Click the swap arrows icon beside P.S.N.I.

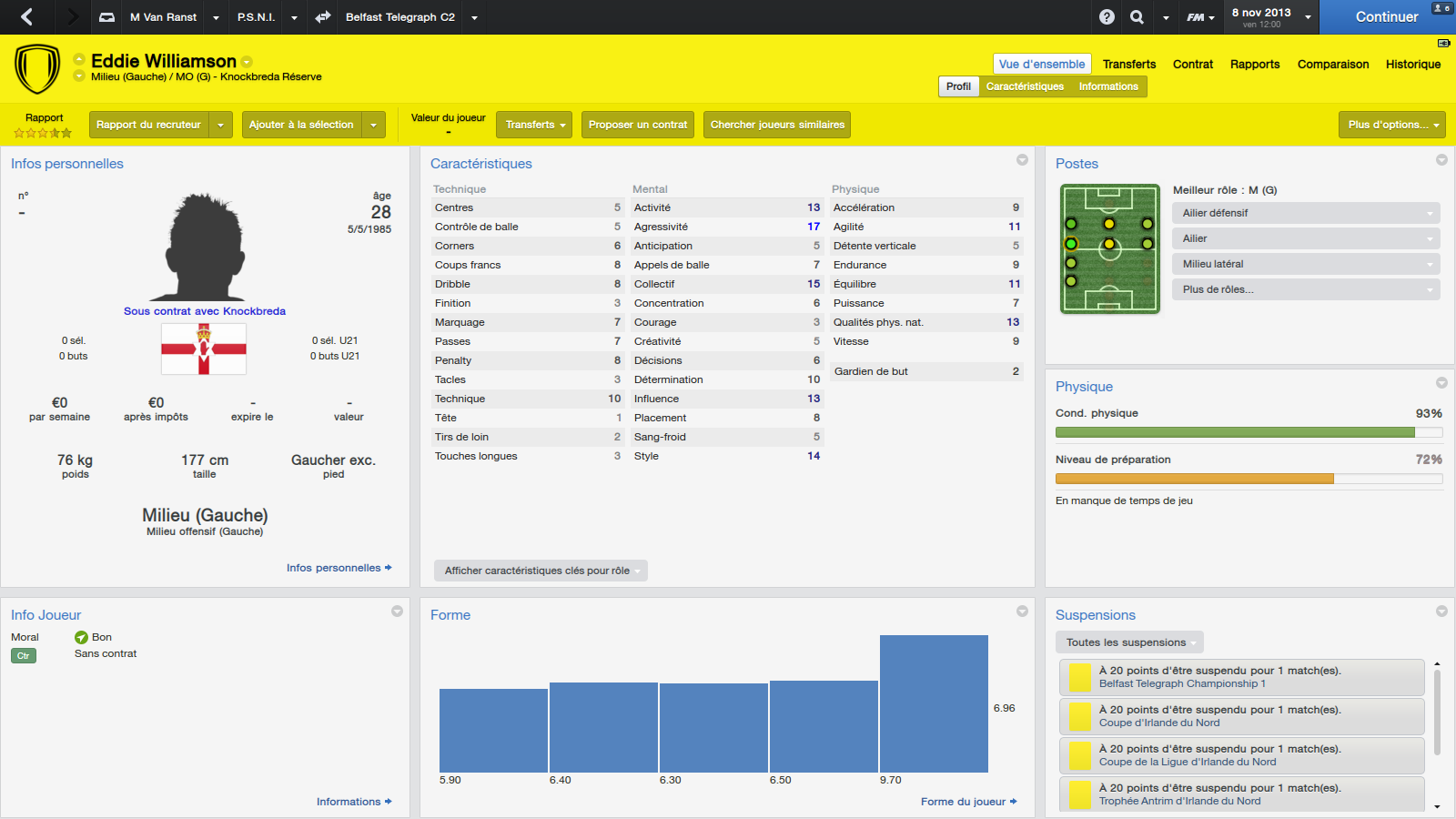pyautogui.click(x=323, y=16)
